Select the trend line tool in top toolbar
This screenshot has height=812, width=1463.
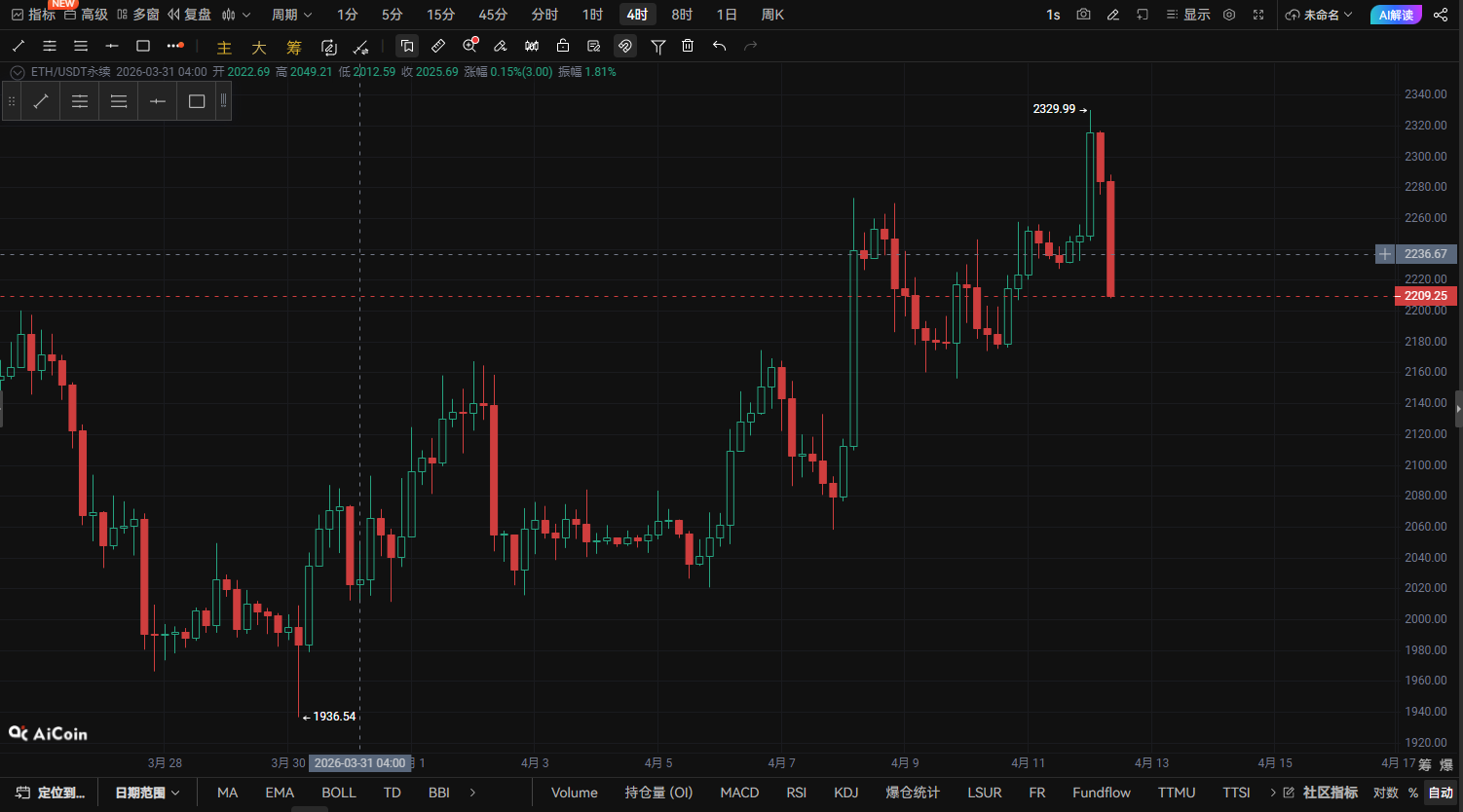tap(19, 46)
